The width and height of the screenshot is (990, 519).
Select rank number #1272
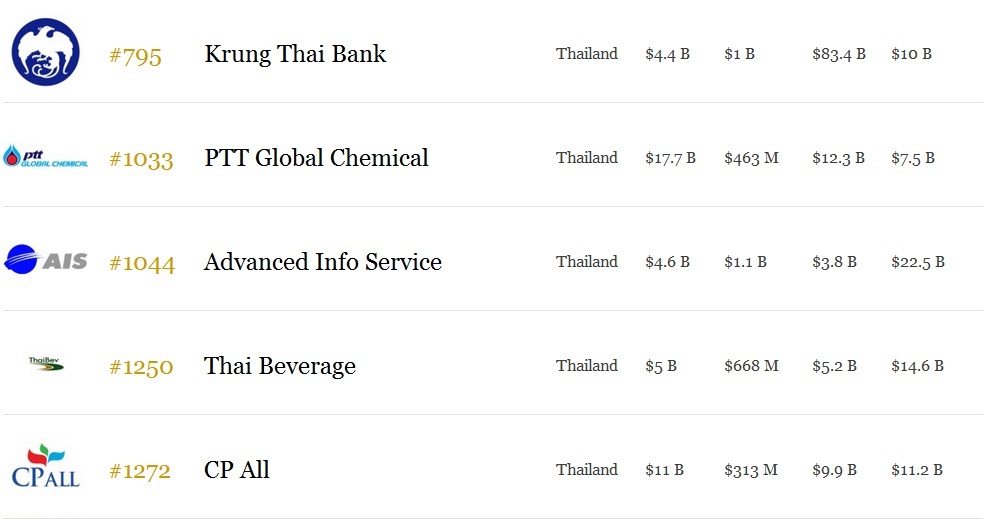[140, 471]
